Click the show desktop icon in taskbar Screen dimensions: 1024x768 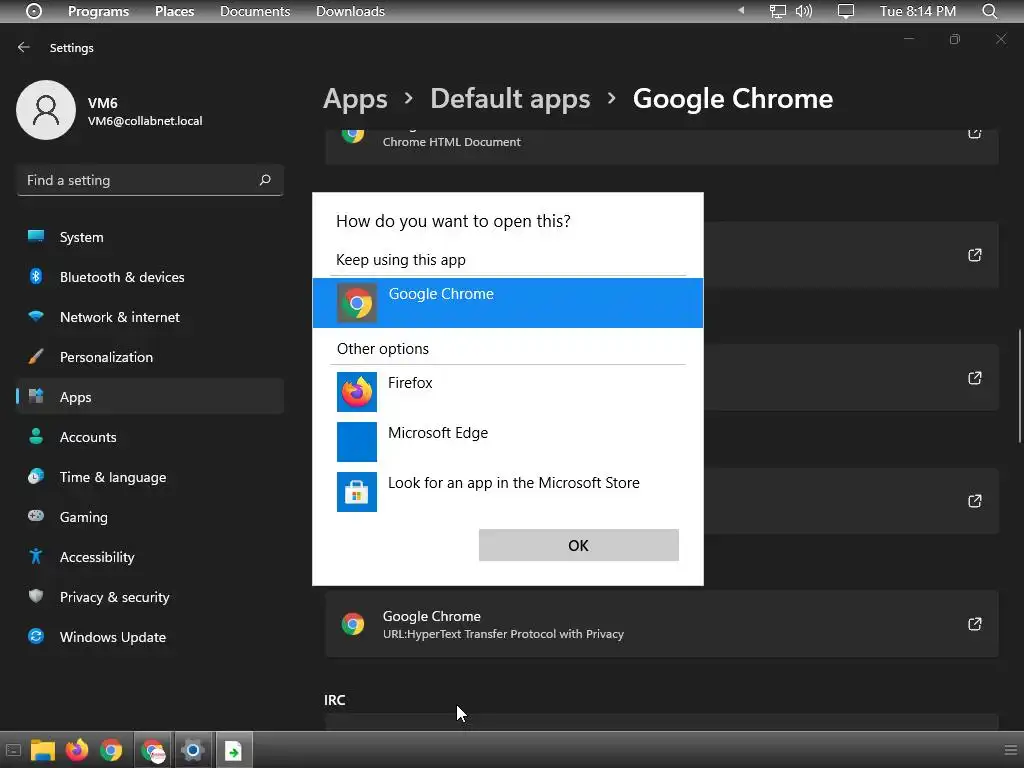click(x=13, y=750)
